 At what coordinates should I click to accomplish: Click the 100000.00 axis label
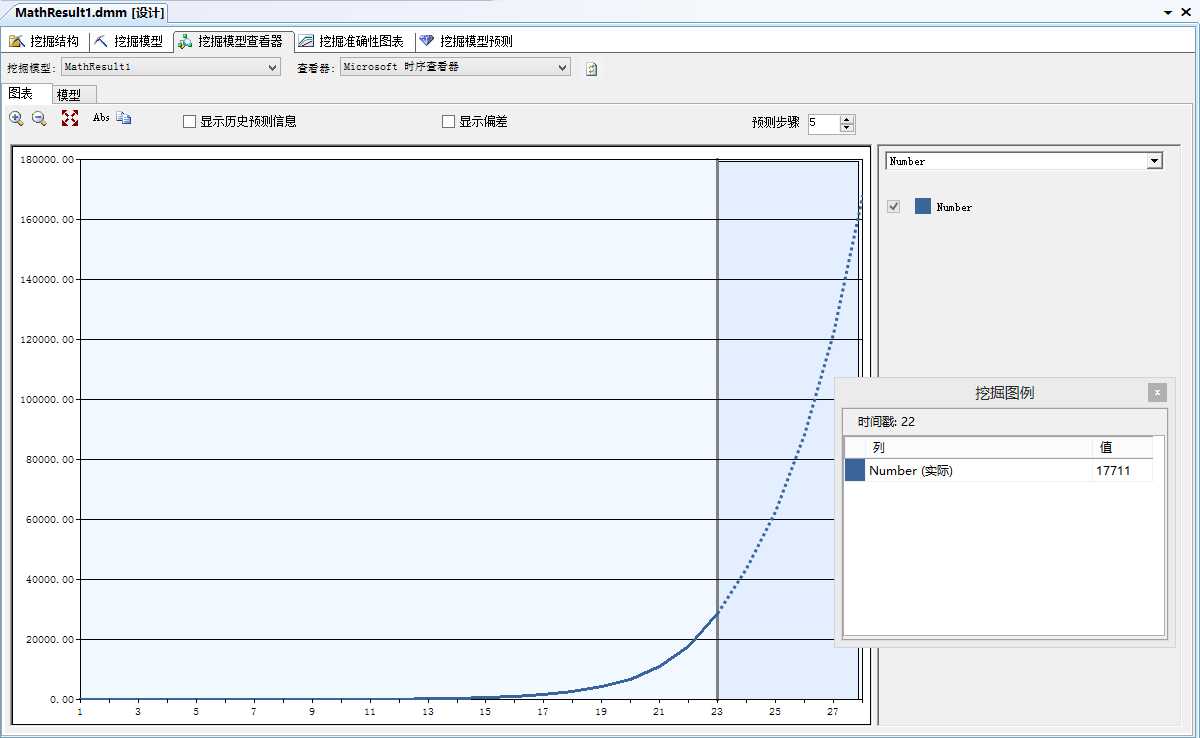(48, 400)
